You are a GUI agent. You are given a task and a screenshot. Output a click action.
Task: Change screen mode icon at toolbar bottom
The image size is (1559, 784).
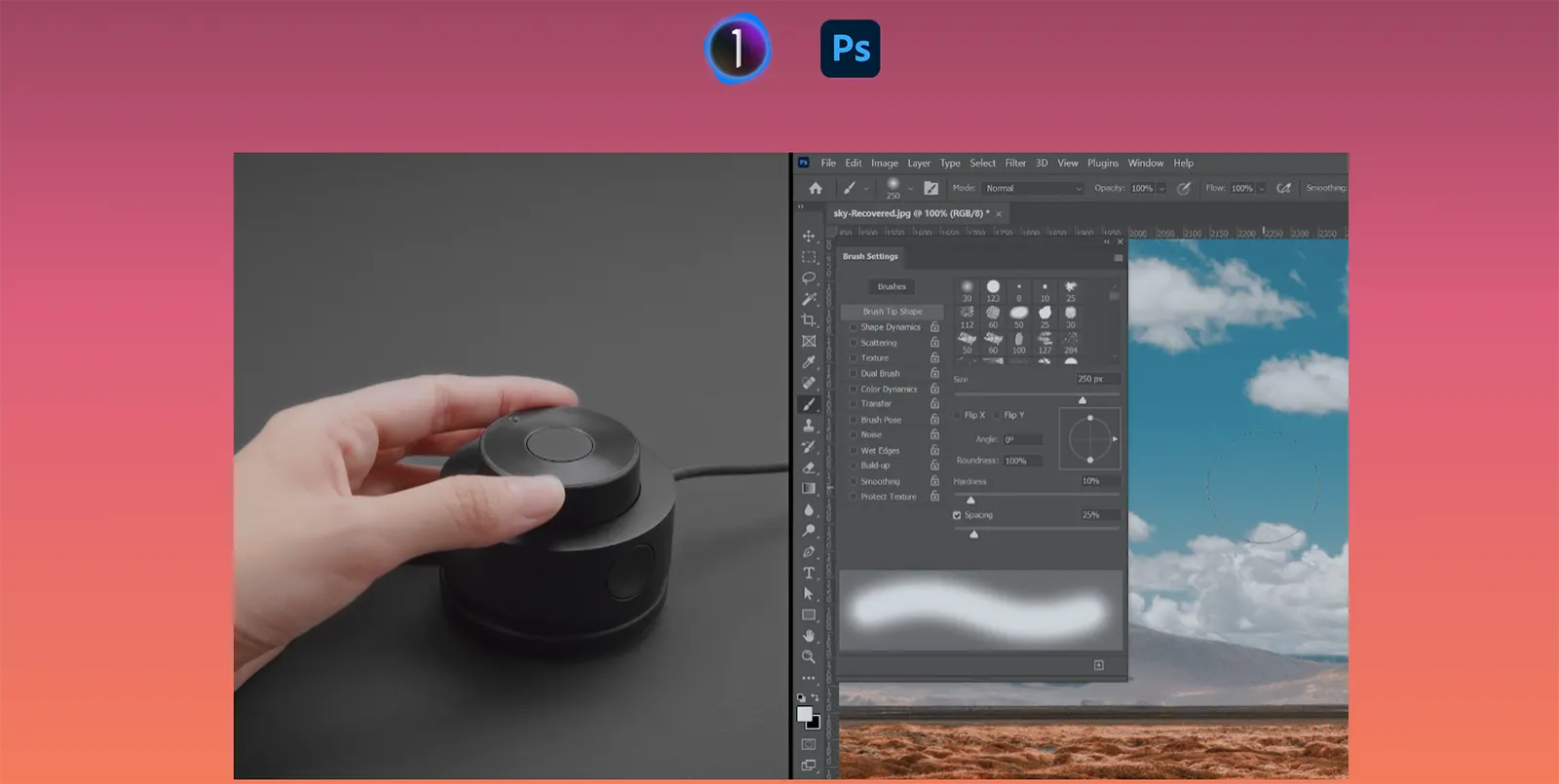point(809,765)
